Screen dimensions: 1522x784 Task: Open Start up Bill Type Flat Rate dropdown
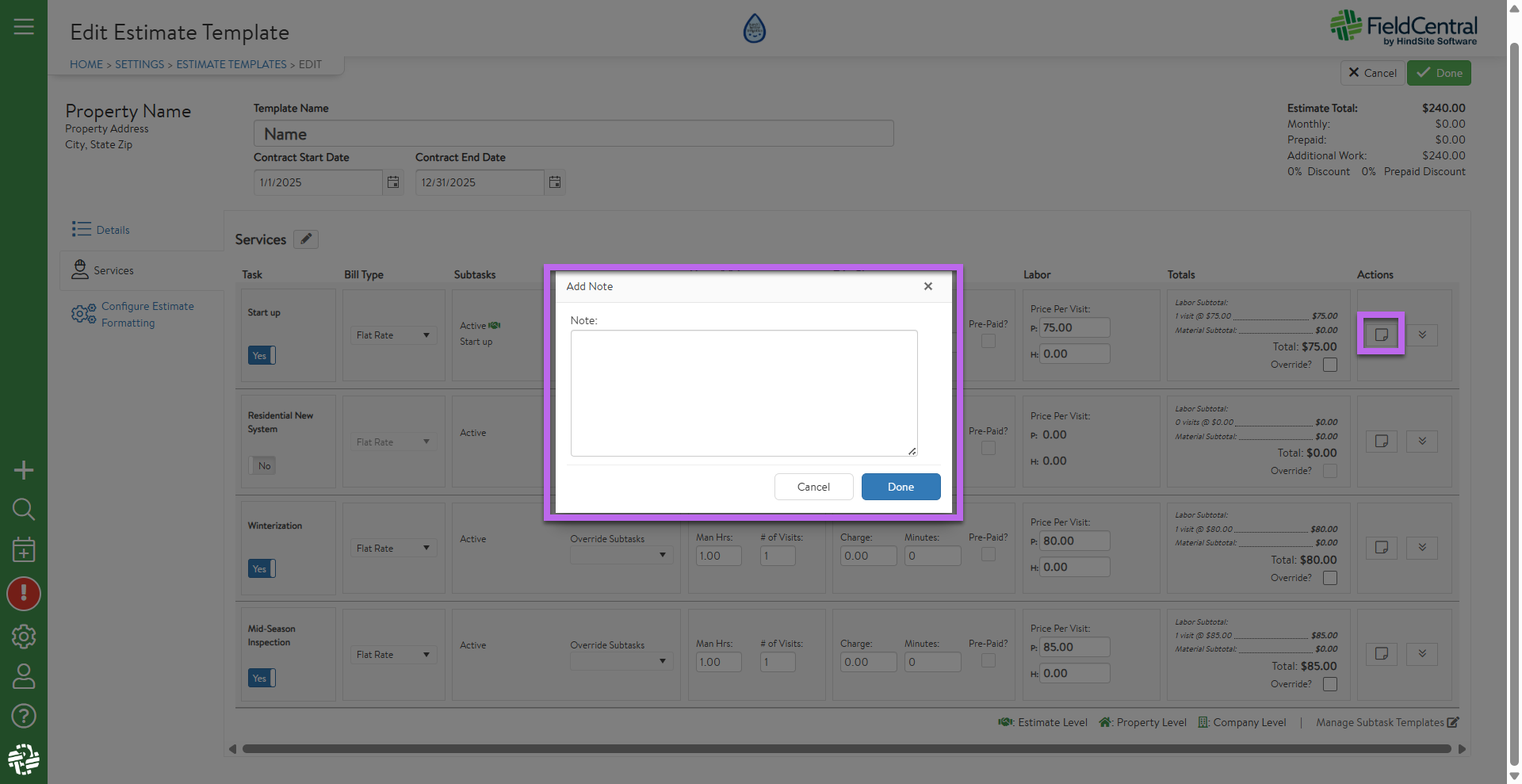click(x=393, y=335)
